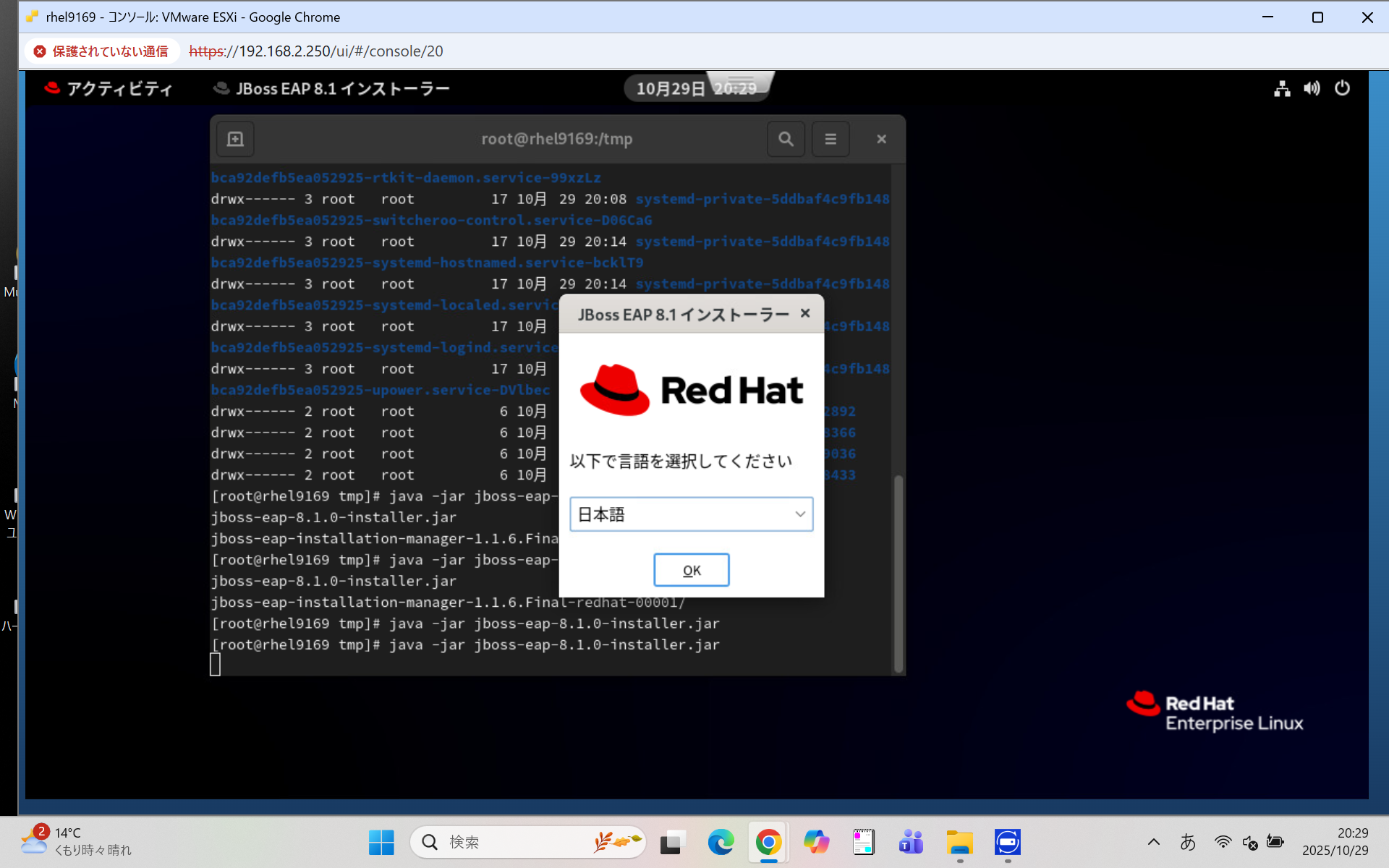1389x868 pixels.
Task: Open the GNOME power menu icon
Action: point(1342,88)
